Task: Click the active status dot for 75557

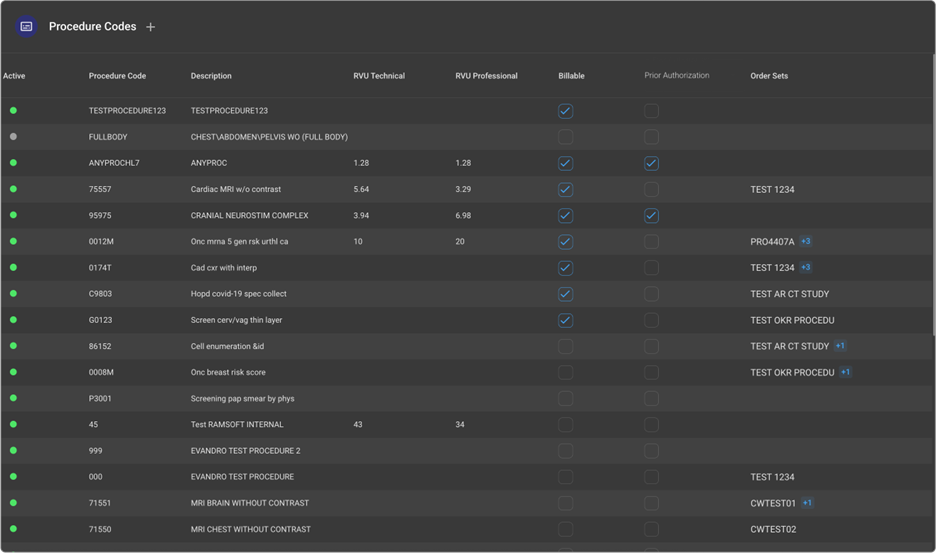Action: [13, 189]
